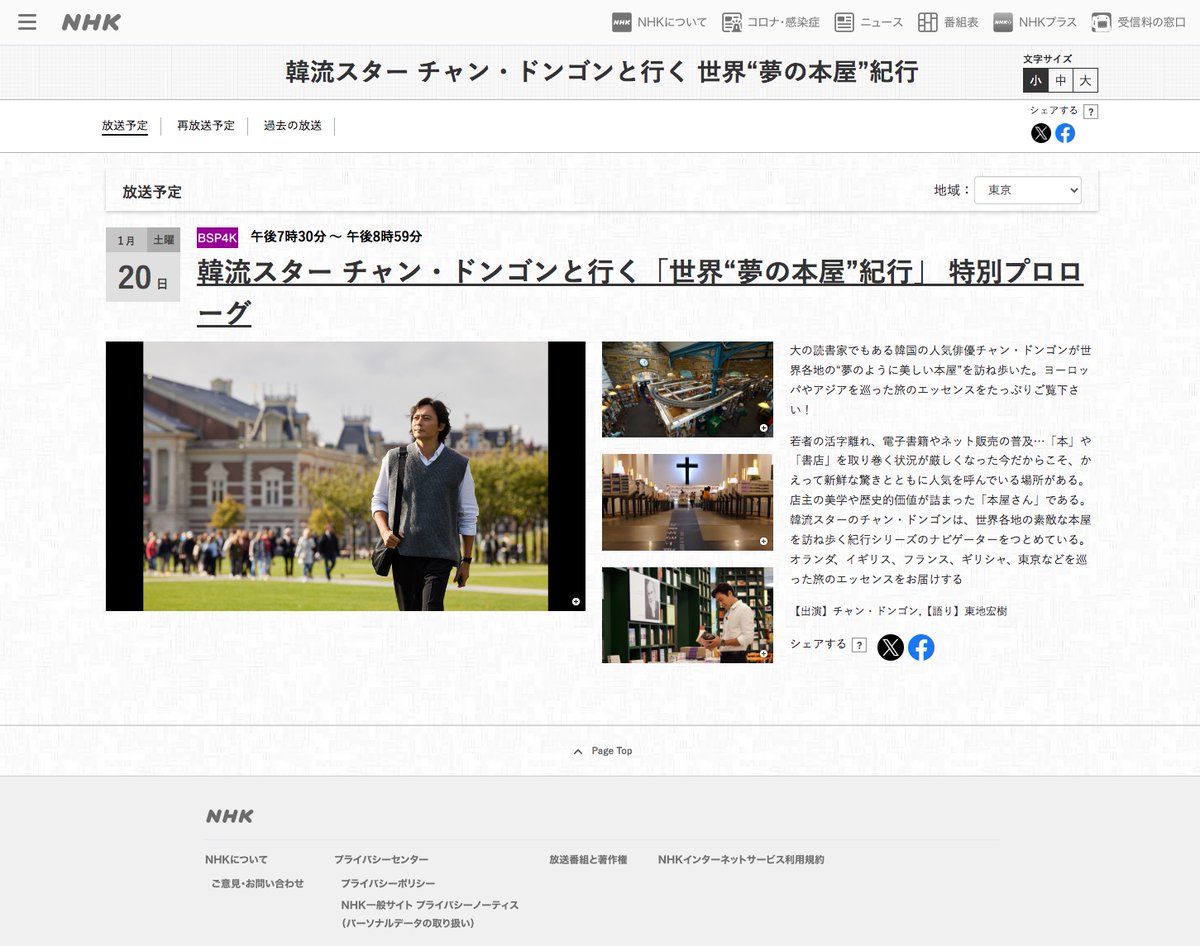
Task: Set font size to 小
Action: tap(1035, 80)
